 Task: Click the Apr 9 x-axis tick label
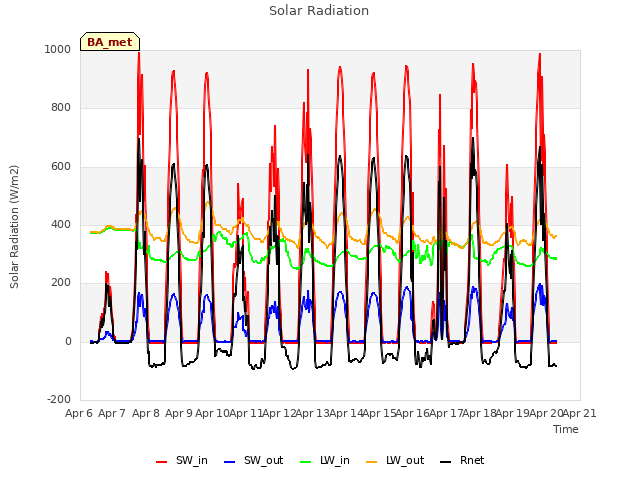pos(179,413)
